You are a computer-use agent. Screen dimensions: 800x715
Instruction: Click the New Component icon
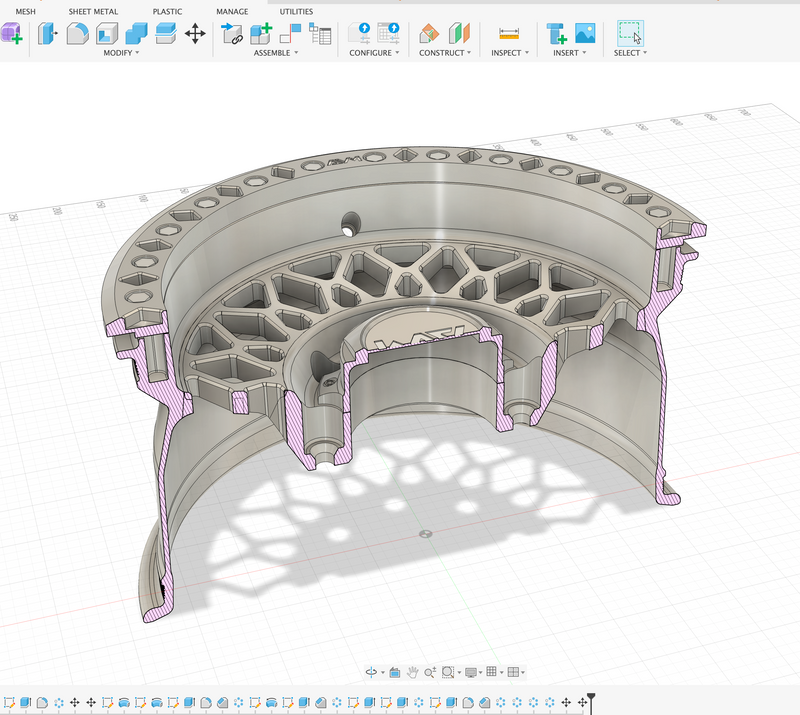[261, 34]
